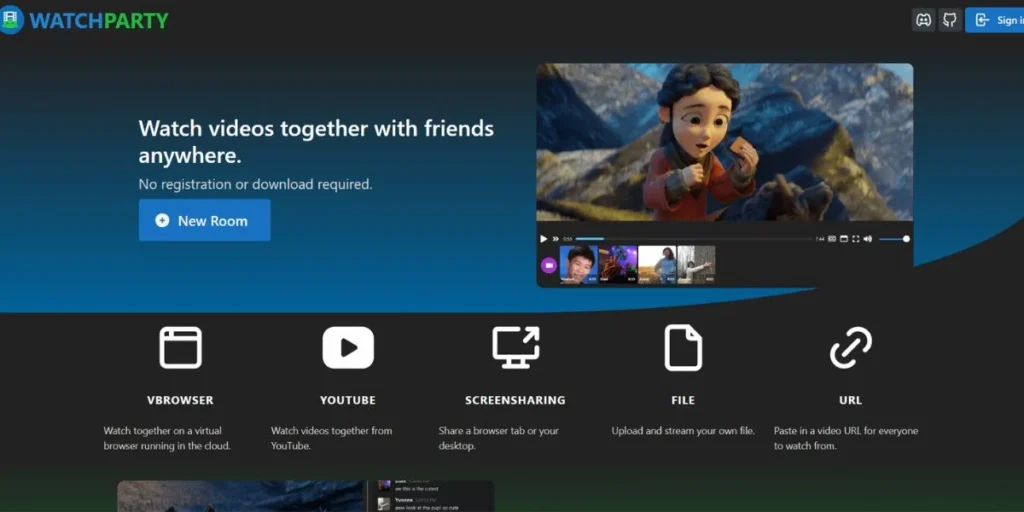Open the Discord link icon
The width and height of the screenshot is (1024, 512).
923,20
